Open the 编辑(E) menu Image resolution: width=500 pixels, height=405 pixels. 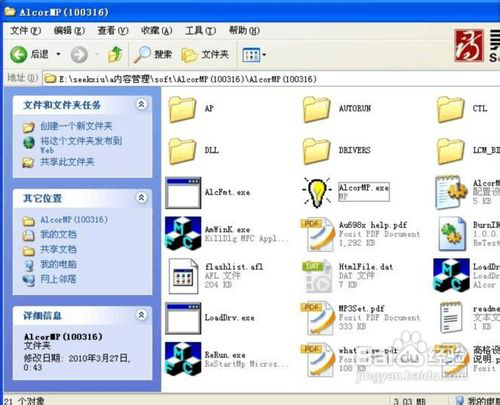click(x=69, y=31)
